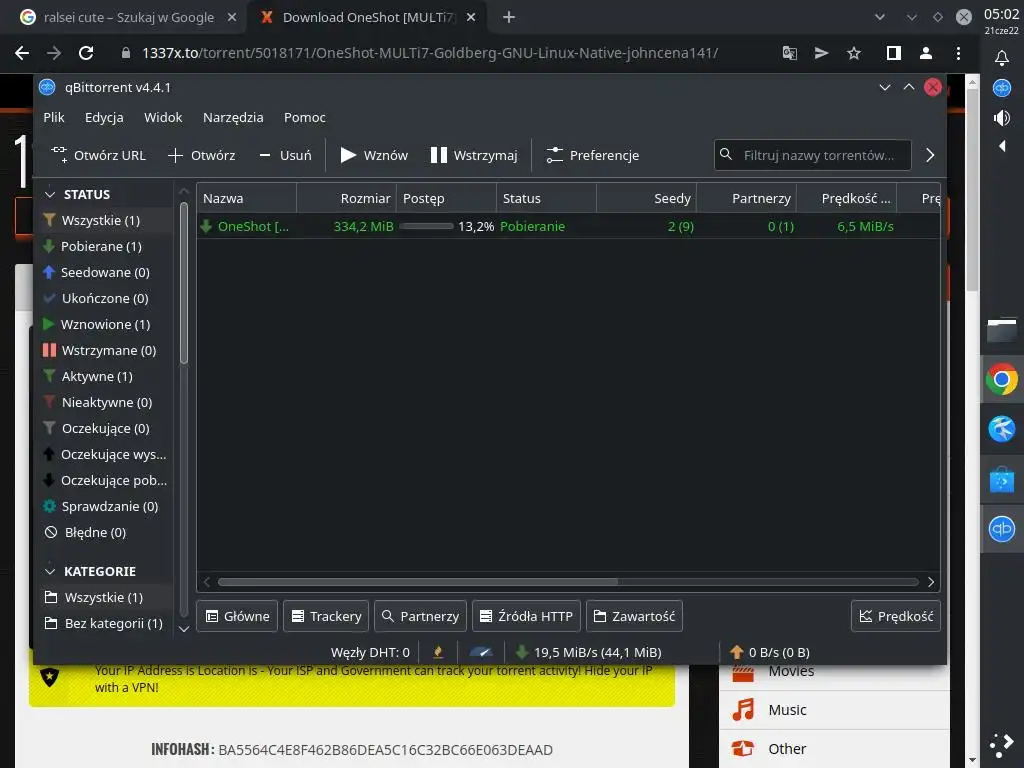Resume torrents with 'Wznów'
Viewport: 1024px width, 768px height.
374,155
